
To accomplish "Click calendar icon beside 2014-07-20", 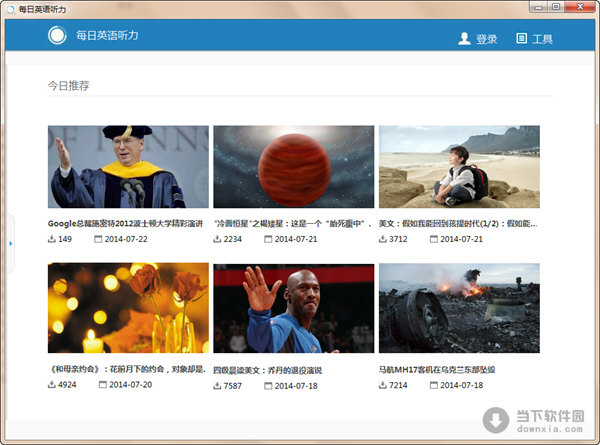I will coord(103,385).
